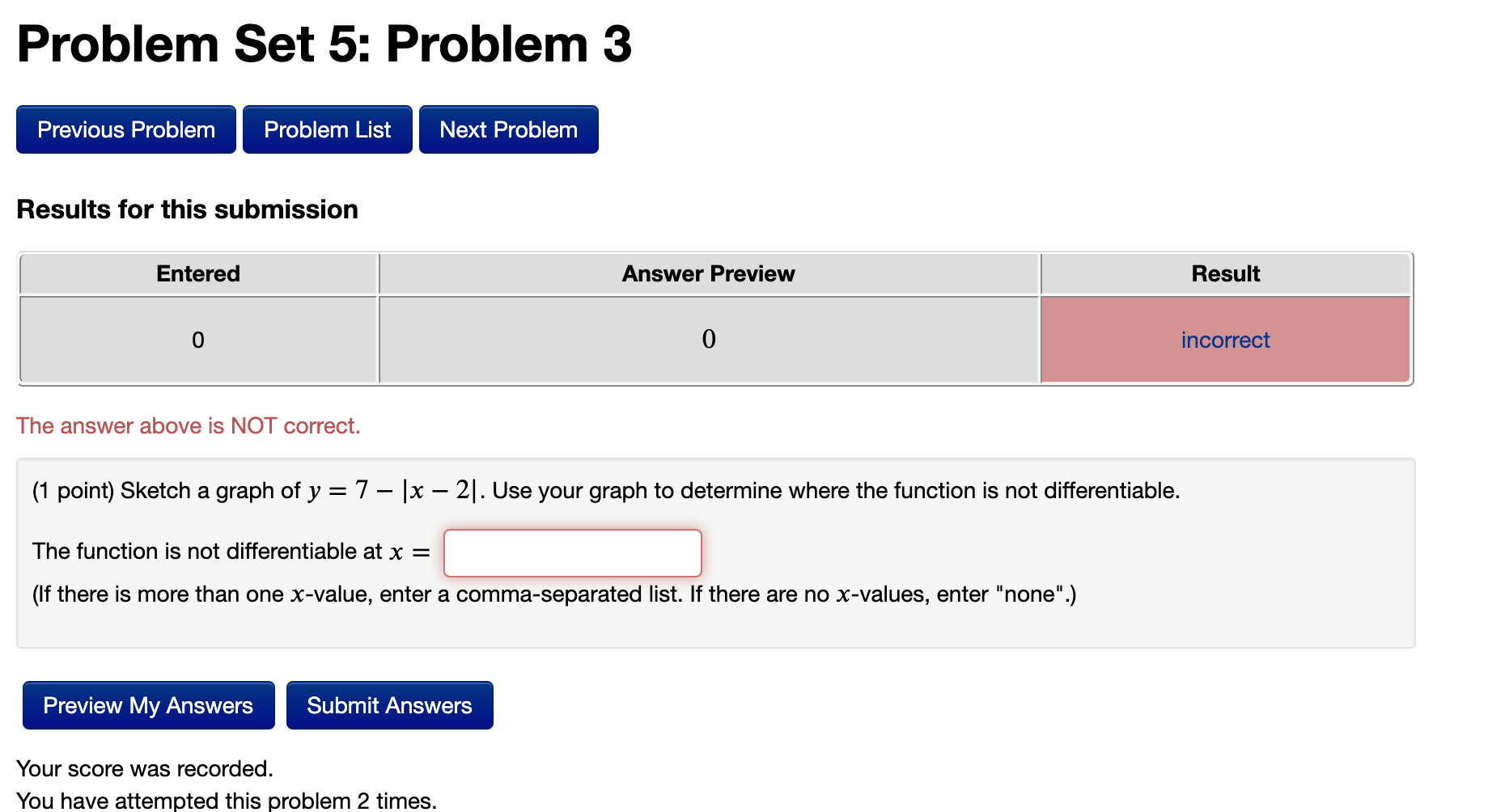The width and height of the screenshot is (1505, 812).
Task: Select the Result column header
Action: click(1224, 273)
